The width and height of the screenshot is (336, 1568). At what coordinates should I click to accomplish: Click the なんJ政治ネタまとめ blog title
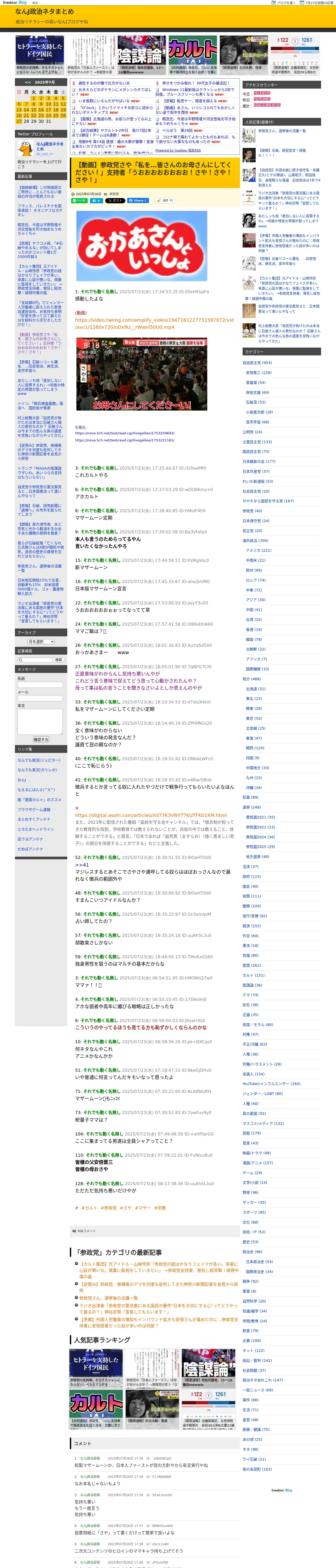pos(44,11)
